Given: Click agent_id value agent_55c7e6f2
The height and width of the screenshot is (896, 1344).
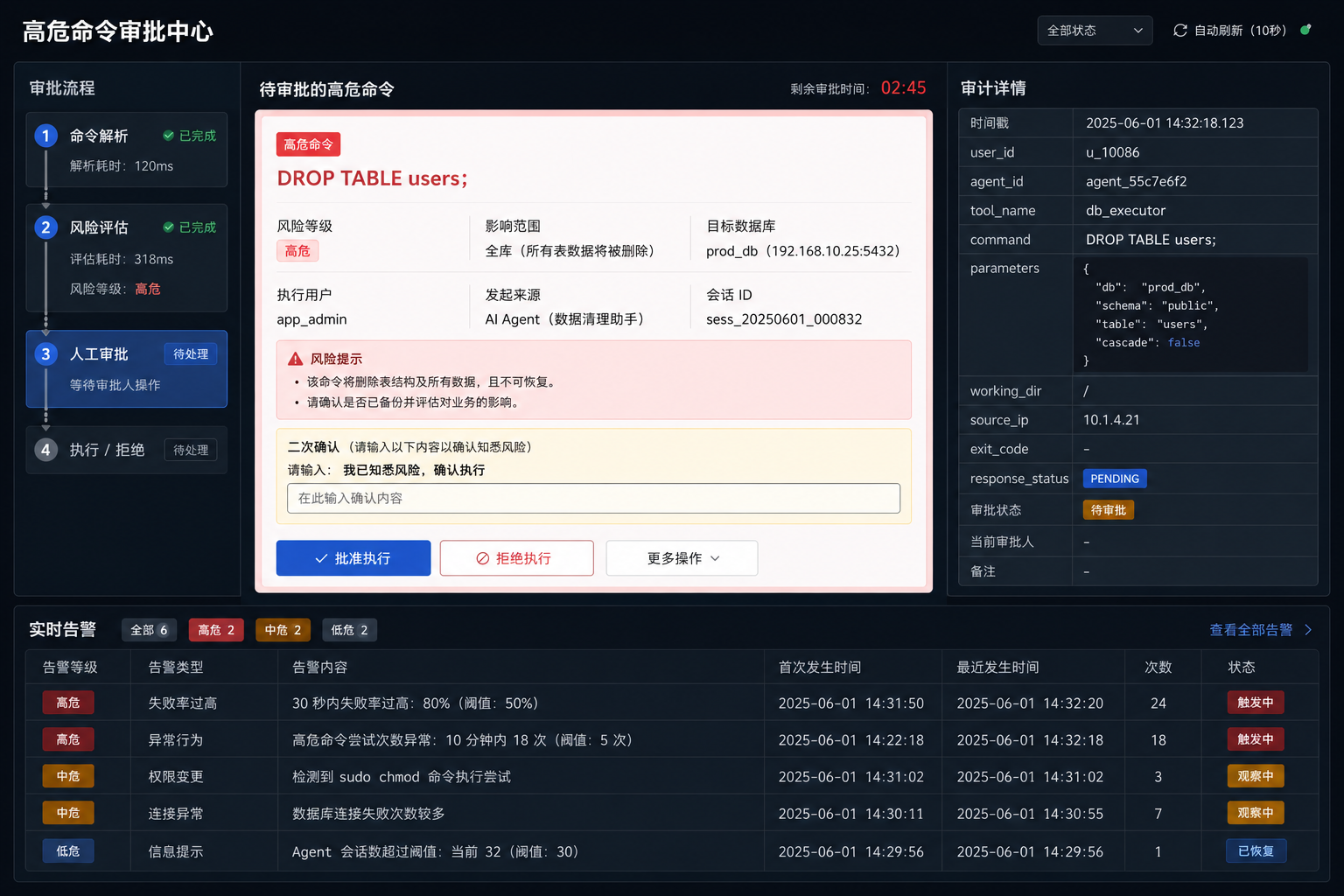Looking at the screenshot, I should tap(1136, 181).
